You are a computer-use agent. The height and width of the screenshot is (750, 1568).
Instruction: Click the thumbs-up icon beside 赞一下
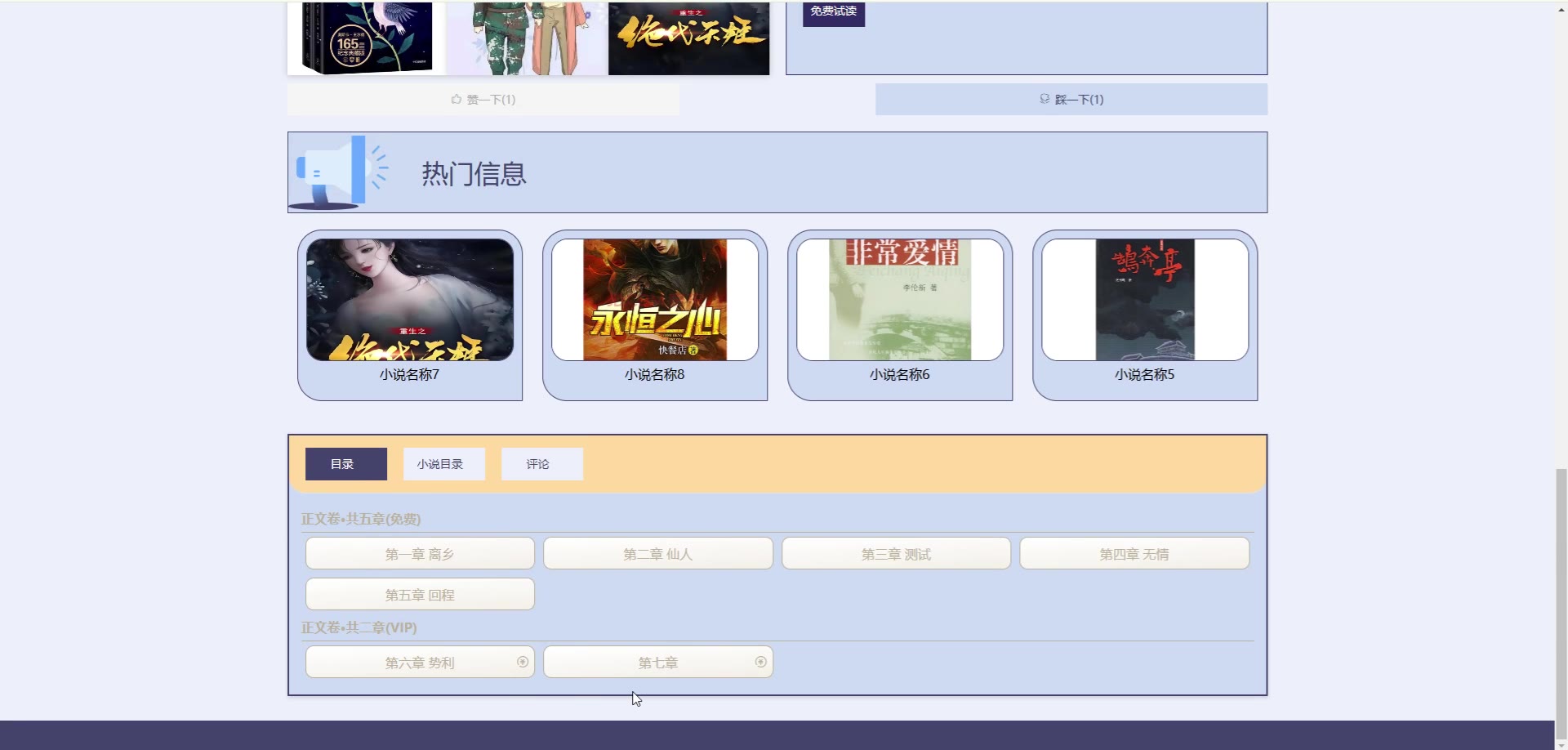point(457,99)
